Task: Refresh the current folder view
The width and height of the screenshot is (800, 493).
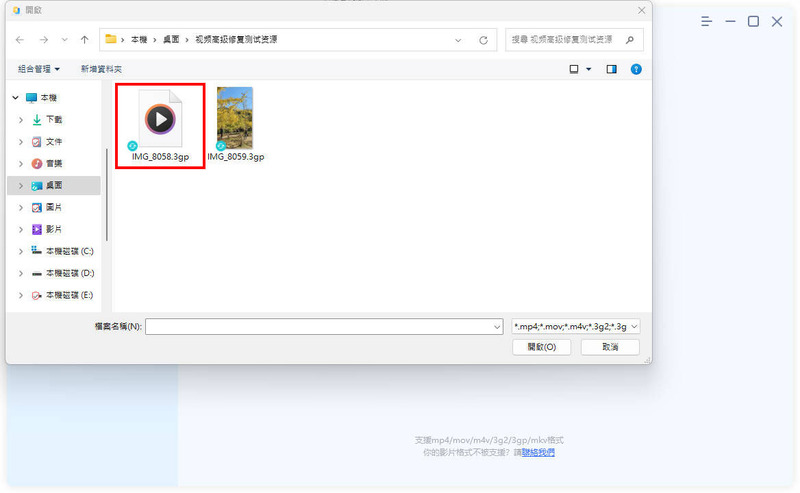Action: click(483, 40)
